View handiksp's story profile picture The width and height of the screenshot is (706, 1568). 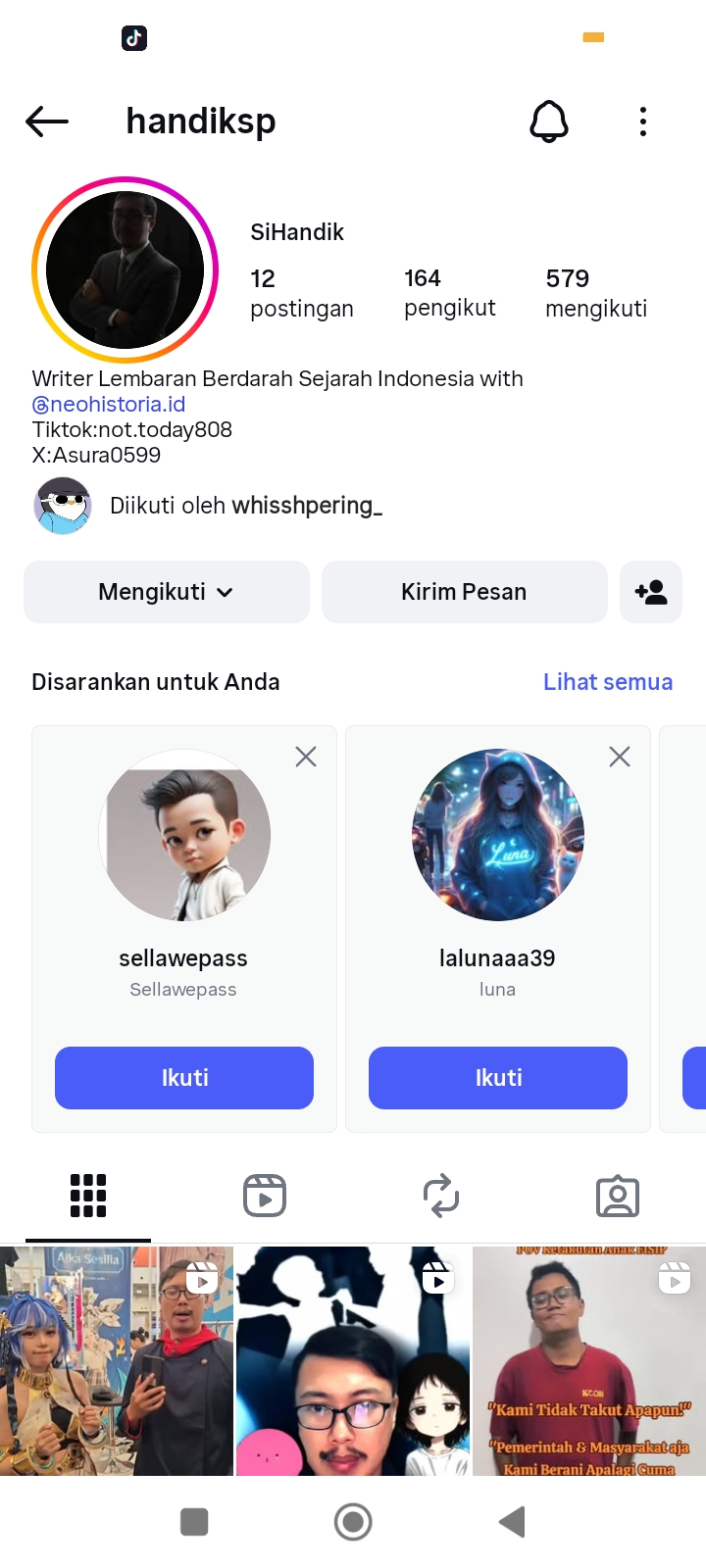(125, 270)
